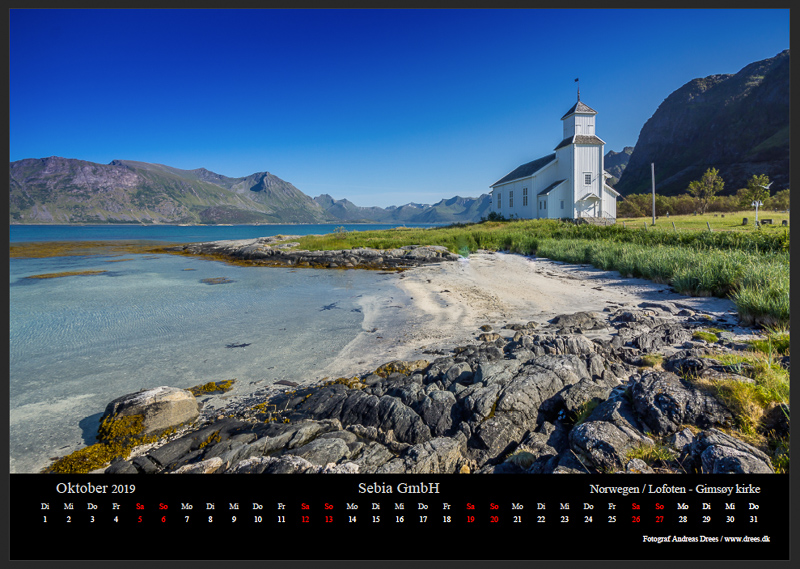Select red Sunday date 20
The height and width of the screenshot is (569, 800).
point(494,519)
